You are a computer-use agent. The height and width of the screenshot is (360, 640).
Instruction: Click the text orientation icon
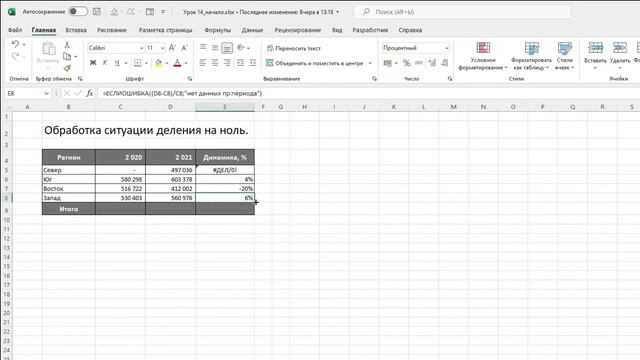[x=241, y=48]
